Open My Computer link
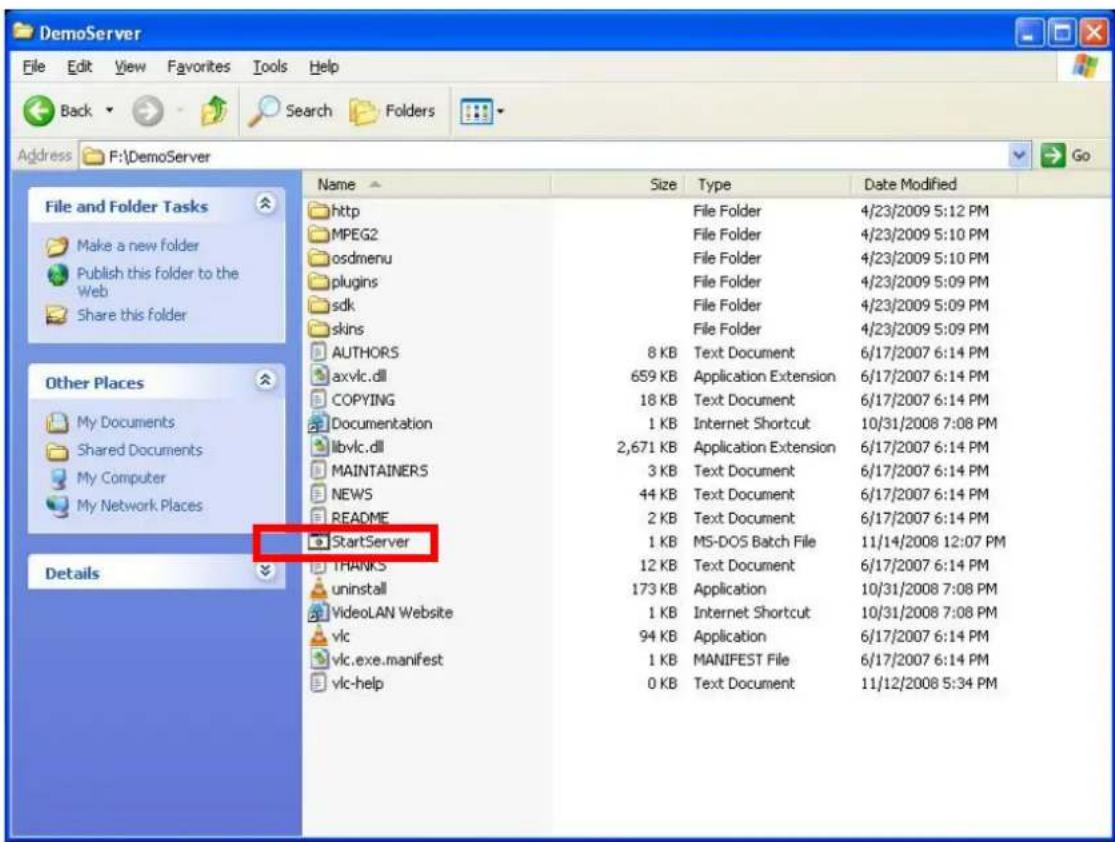The image size is (1115, 842). (x=121, y=478)
